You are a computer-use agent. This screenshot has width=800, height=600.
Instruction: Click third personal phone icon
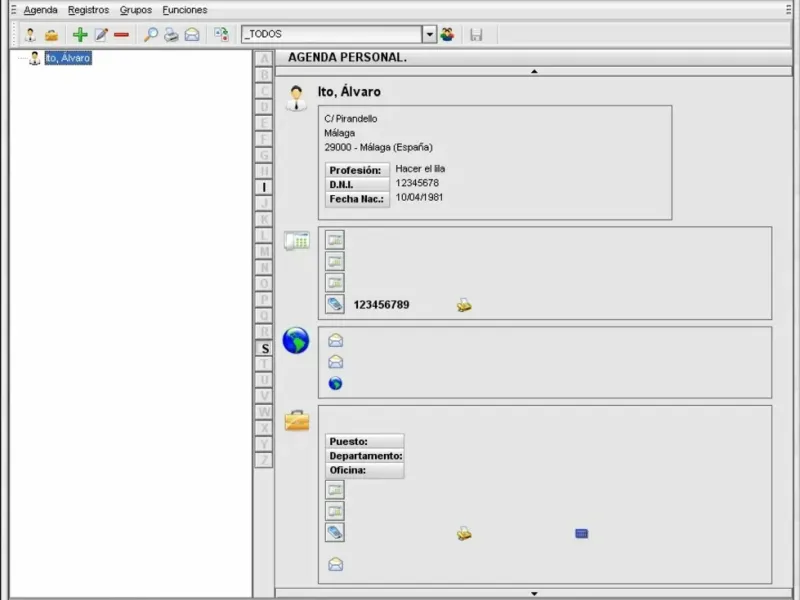[335, 283]
